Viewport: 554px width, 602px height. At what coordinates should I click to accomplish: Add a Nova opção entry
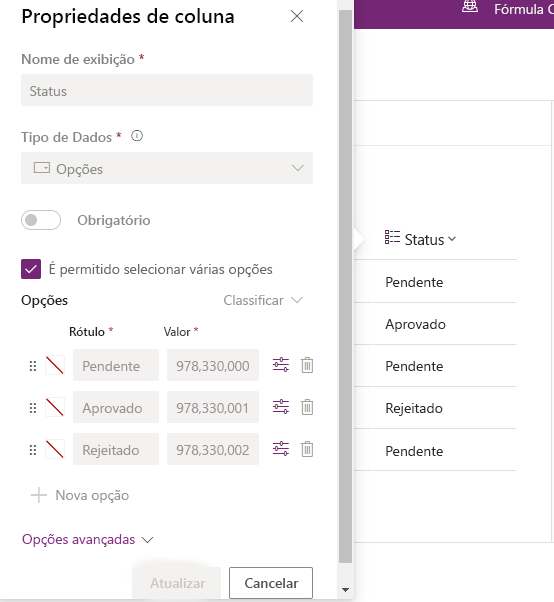coord(80,495)
